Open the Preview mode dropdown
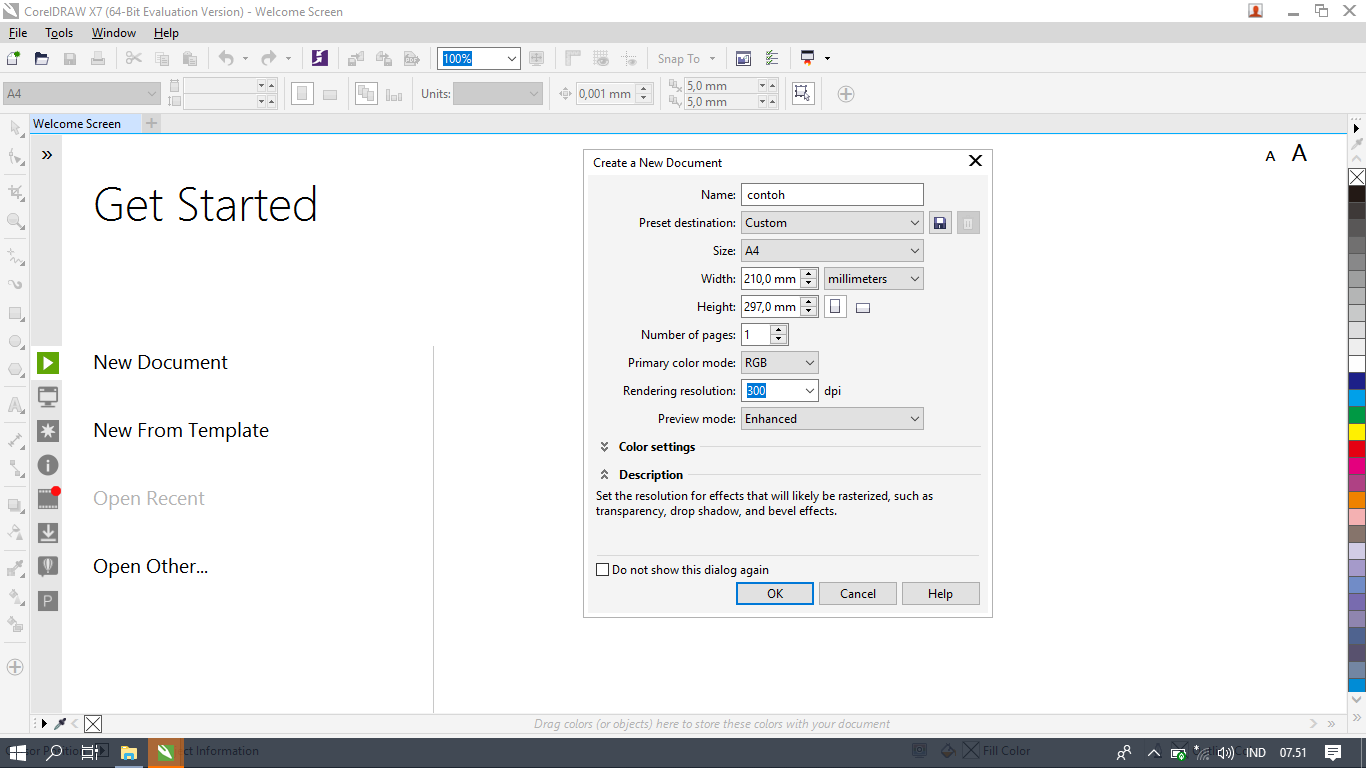Screen dimensions: 1366x768 tap(832, 419)
